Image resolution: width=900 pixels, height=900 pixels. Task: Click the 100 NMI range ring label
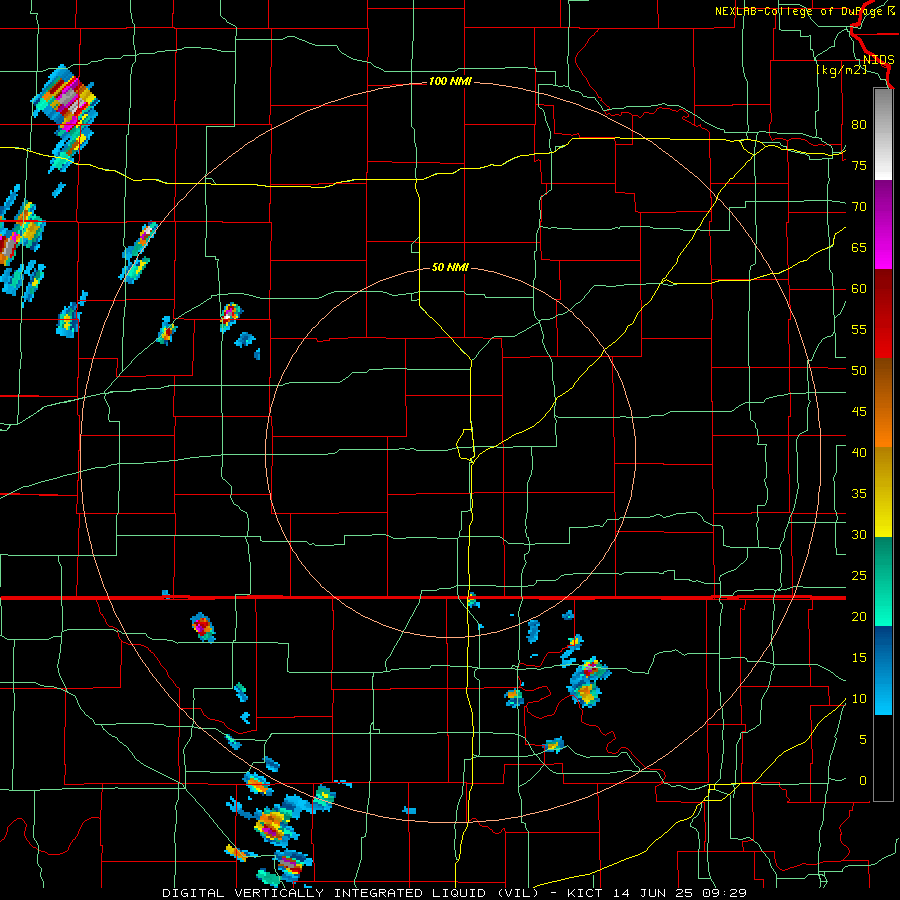coord(450,82)
